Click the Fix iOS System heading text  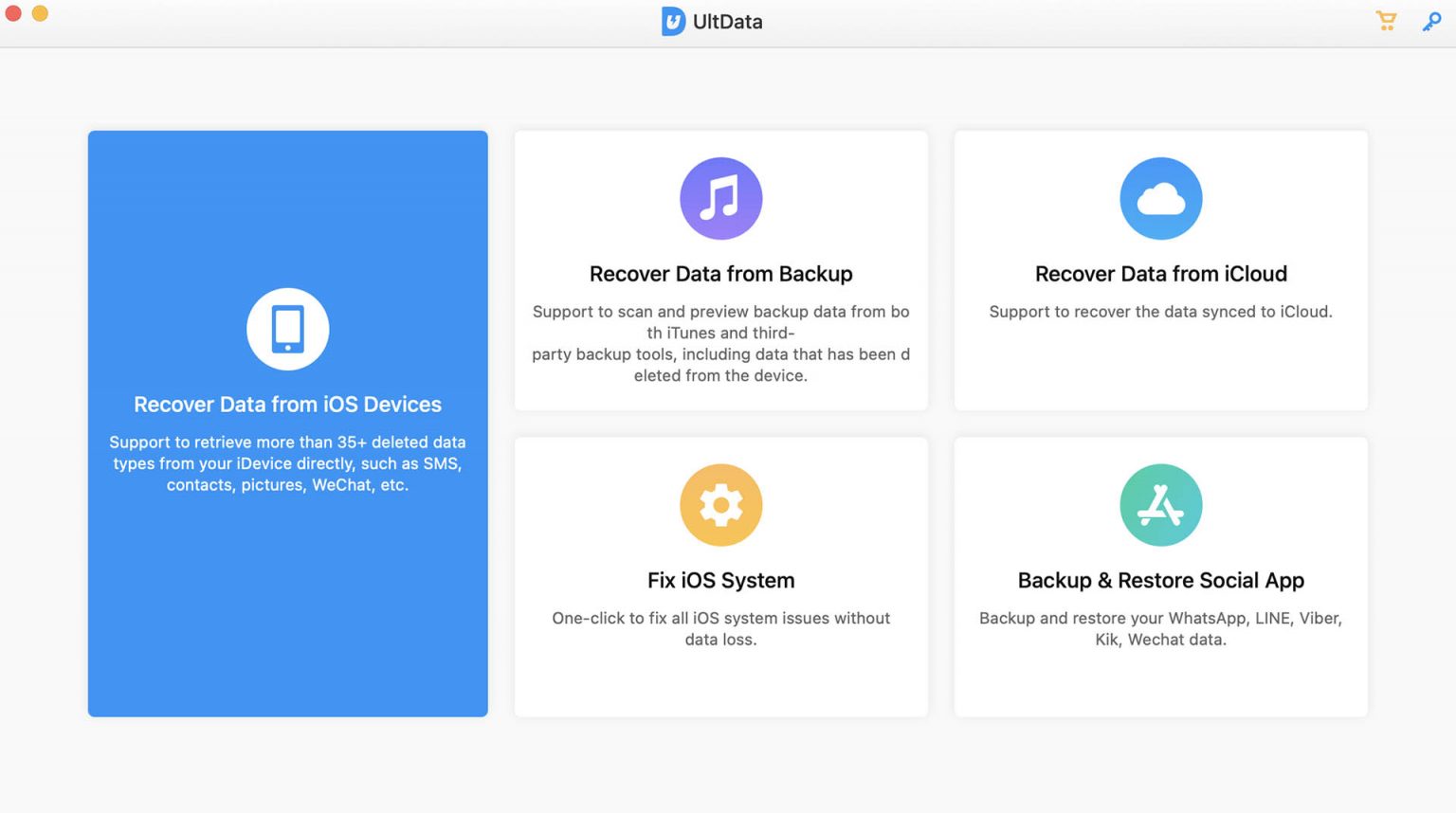(x=721, y=580)
